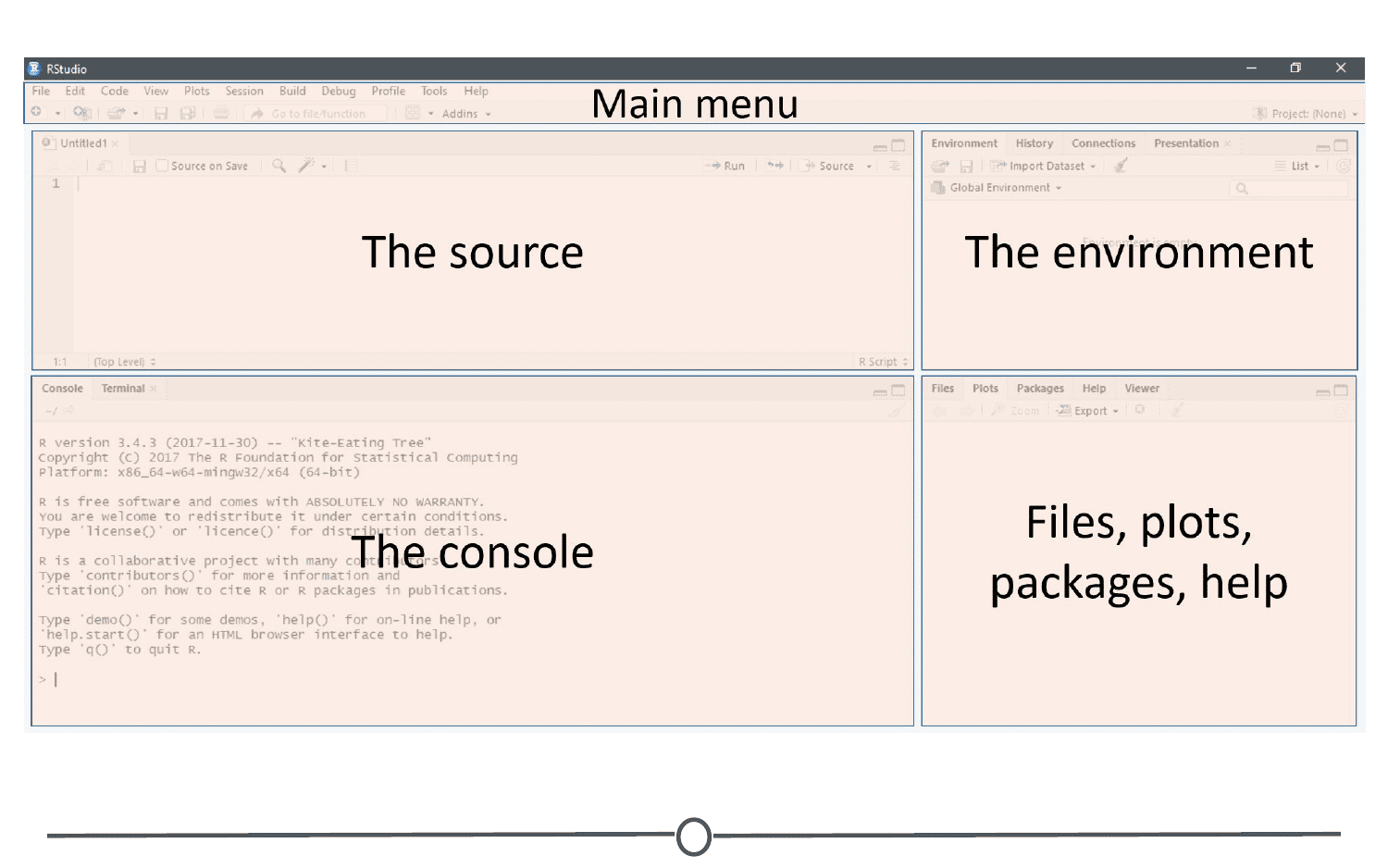Expand the New File dropdown arrow
The width and height of the screenshot is (1388, 868).
coord(57,113)
